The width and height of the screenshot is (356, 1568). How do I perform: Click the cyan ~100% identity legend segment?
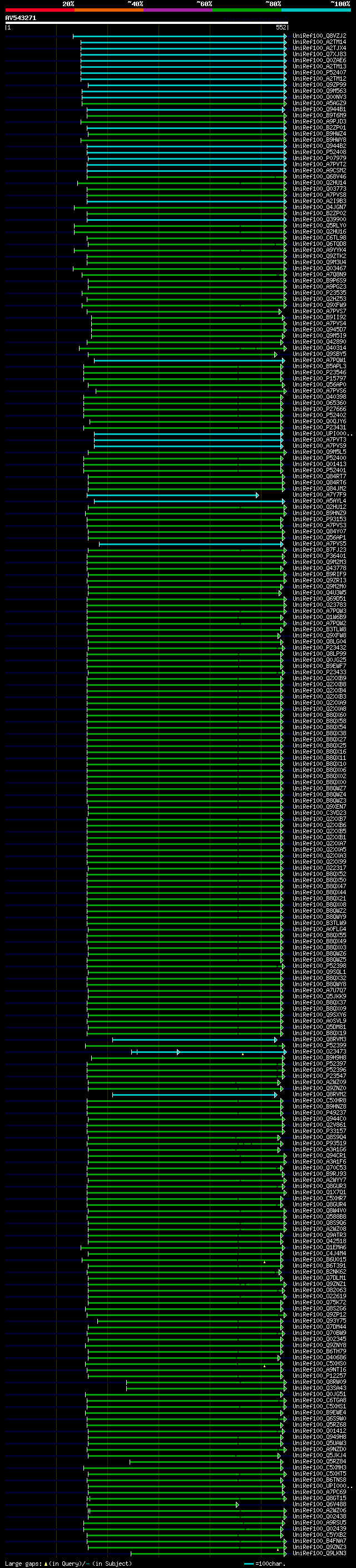pyautogui.click(x=316, y=10)
